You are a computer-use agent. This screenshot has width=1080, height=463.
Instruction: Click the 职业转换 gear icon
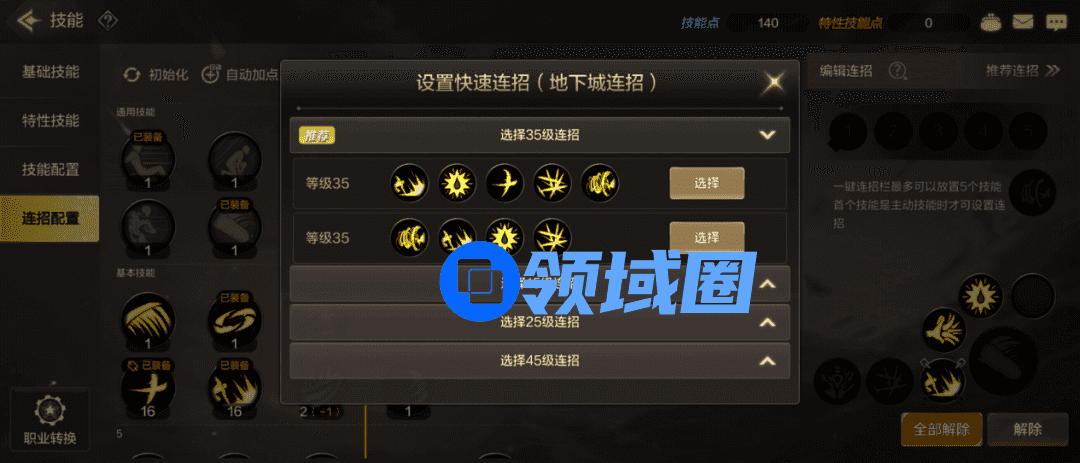[x=50, y=411]
